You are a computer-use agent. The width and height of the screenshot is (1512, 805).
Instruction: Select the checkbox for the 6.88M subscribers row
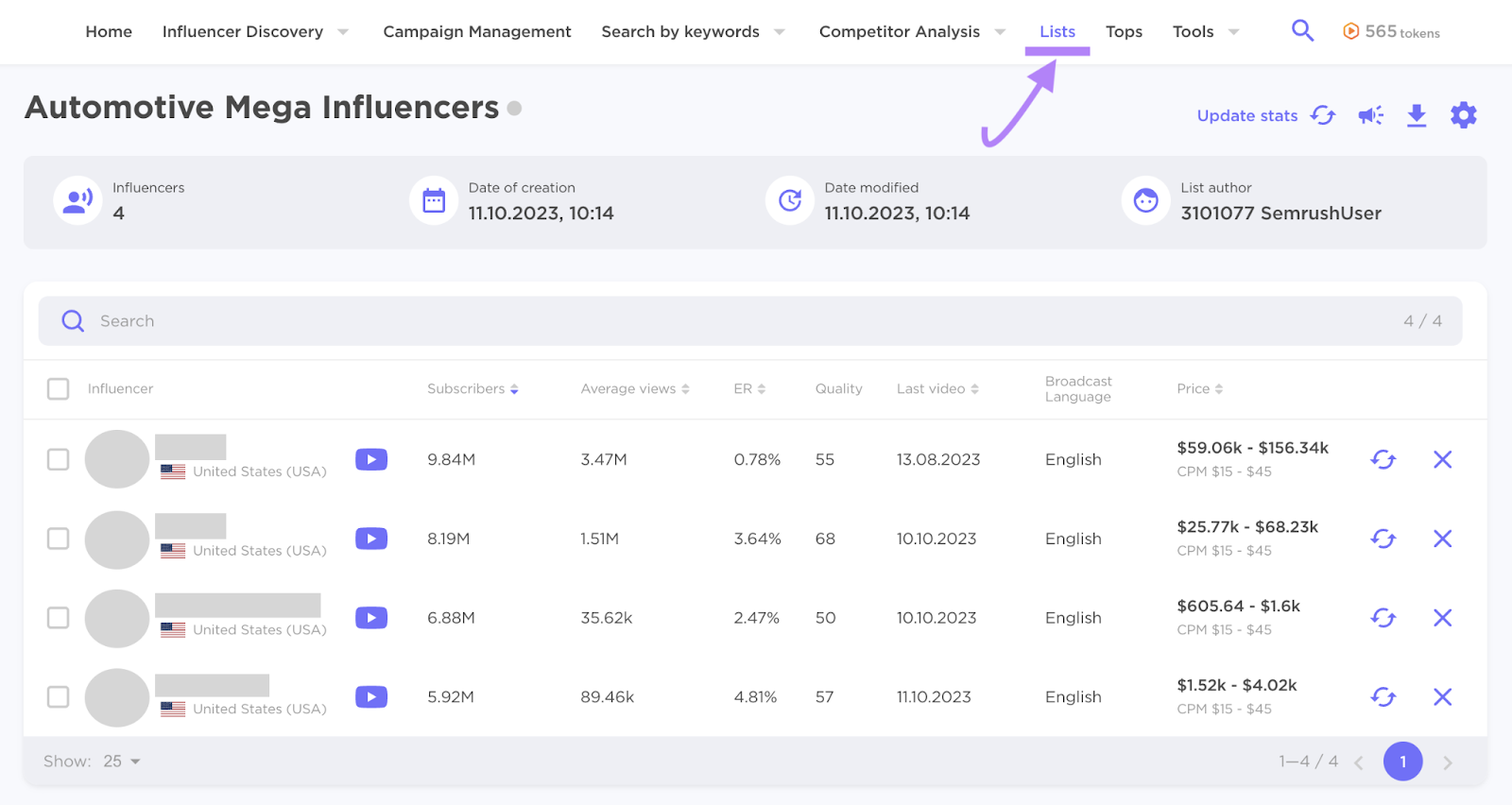coord(59,618)
